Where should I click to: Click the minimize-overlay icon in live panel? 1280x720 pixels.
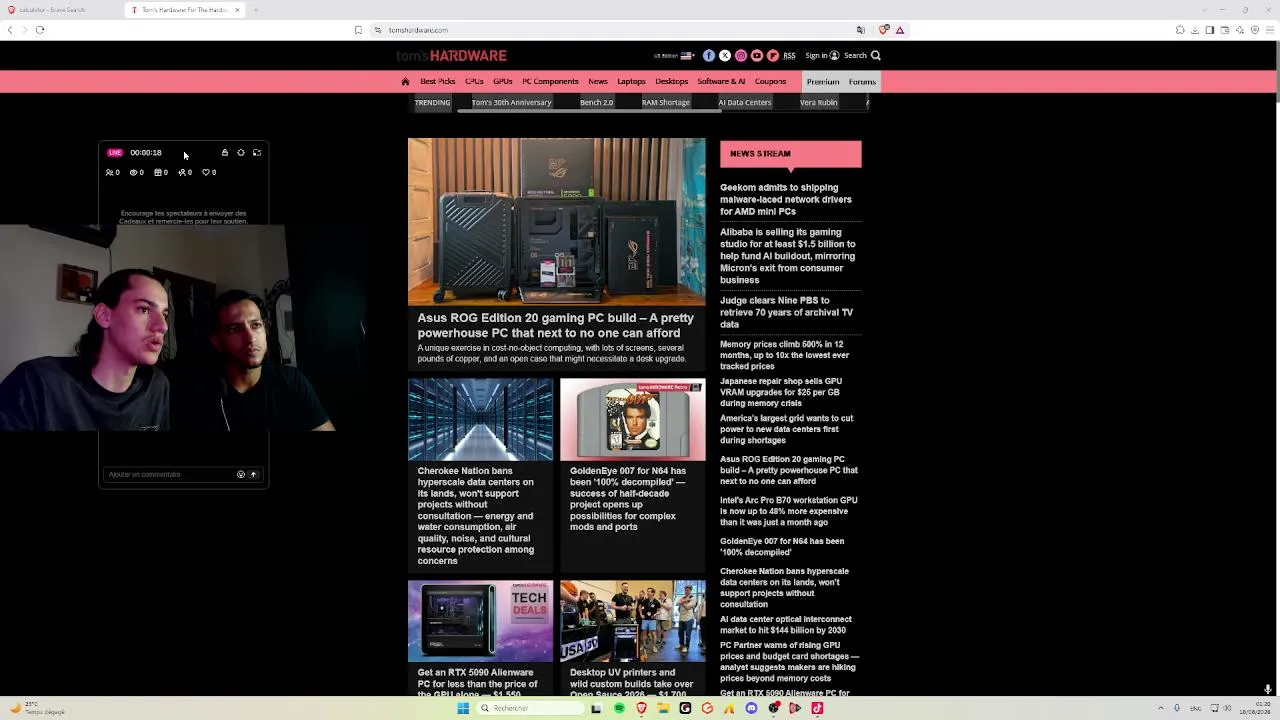tap(257, 153)
